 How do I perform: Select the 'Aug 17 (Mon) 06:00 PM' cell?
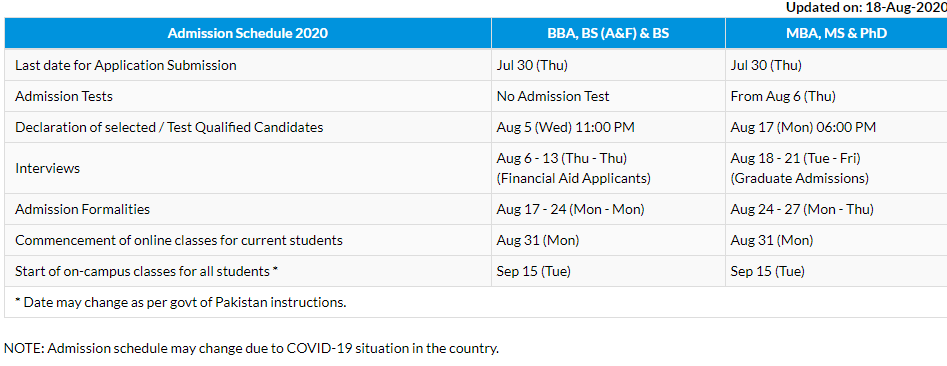[836, 127]
